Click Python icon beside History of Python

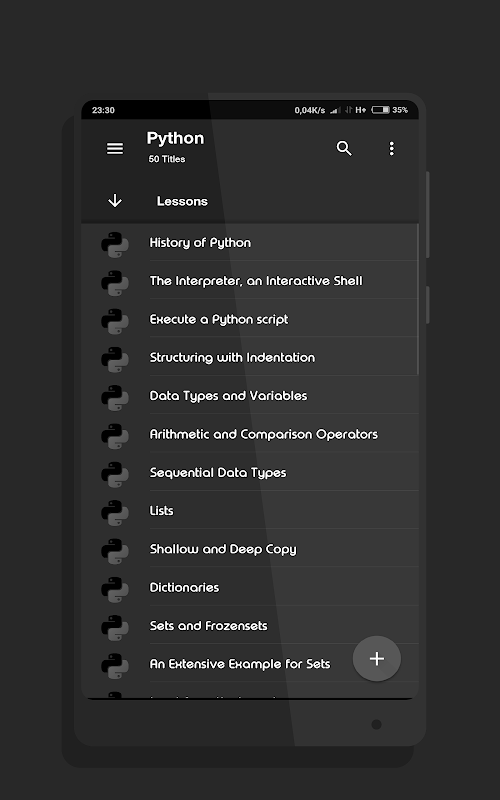click(115, 245)
